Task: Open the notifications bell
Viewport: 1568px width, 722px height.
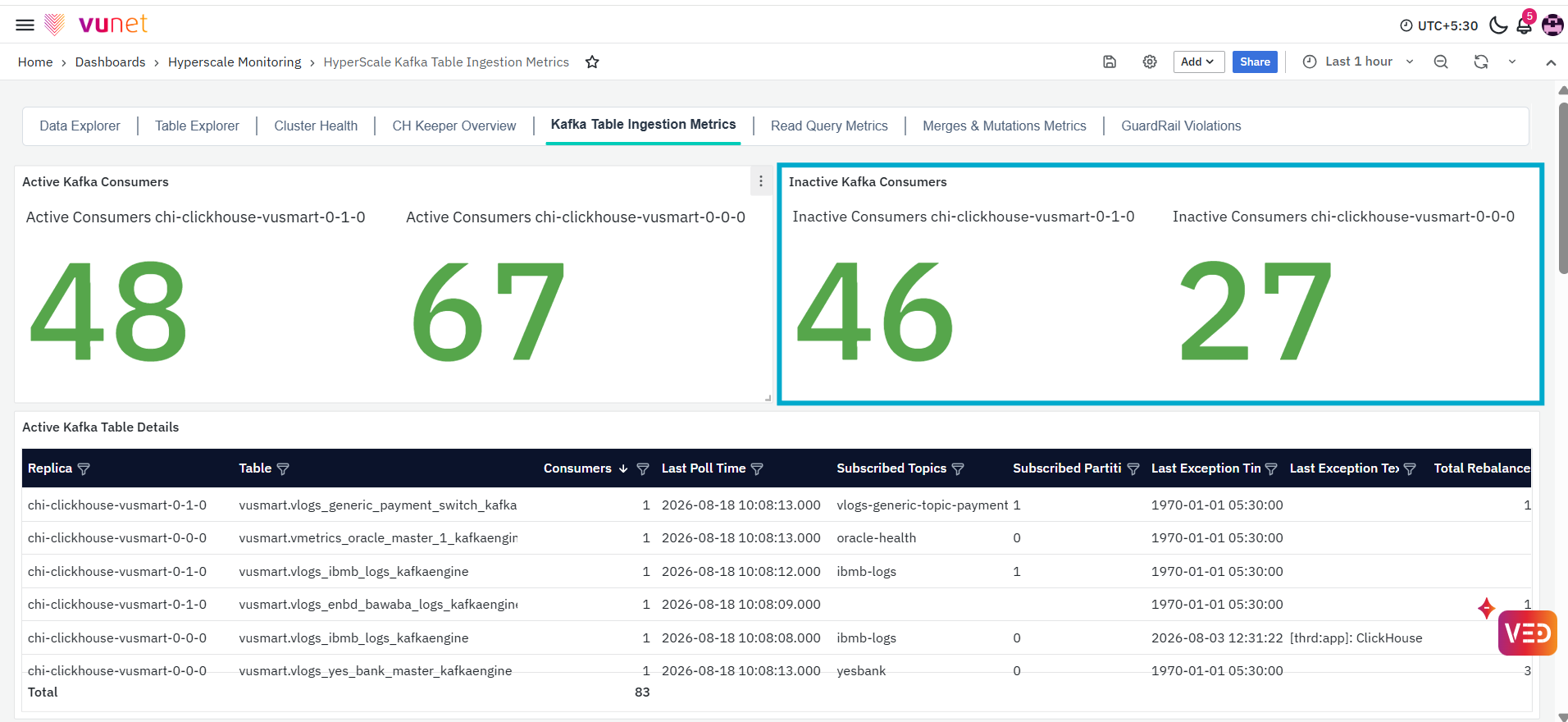Action: click(1525, 25)
